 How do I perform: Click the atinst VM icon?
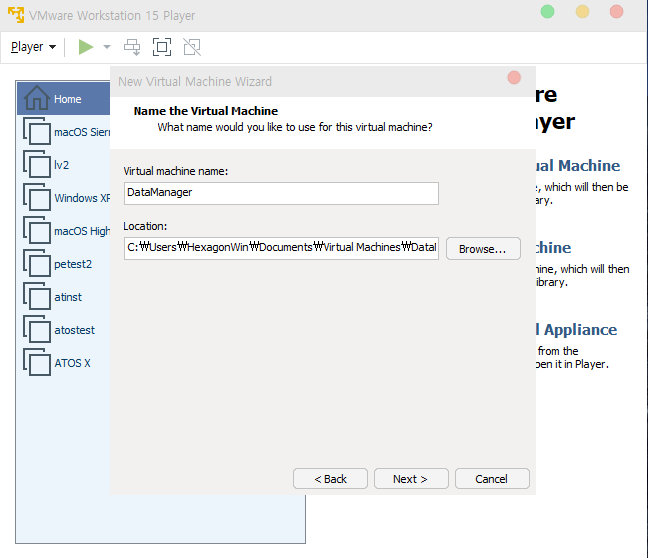click(x=37, y=296)
